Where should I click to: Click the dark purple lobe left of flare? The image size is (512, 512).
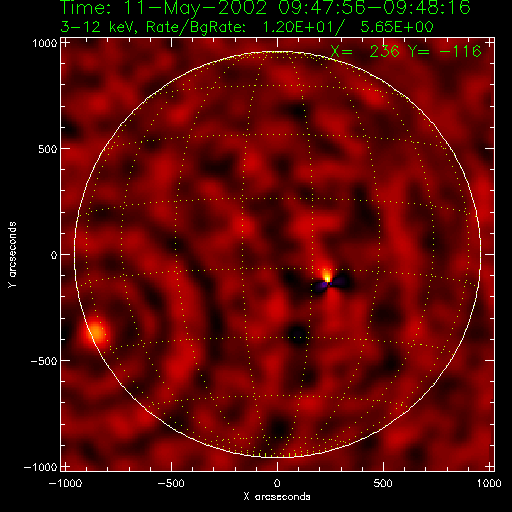319,287
